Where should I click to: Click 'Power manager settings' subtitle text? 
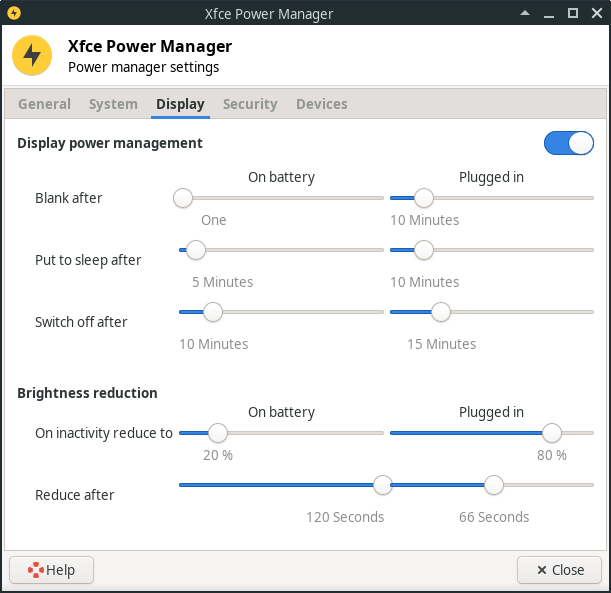point(143,67)
